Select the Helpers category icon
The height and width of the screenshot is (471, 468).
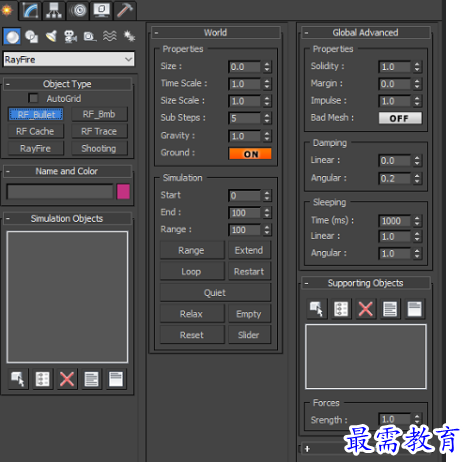click(x=90, y=36)
